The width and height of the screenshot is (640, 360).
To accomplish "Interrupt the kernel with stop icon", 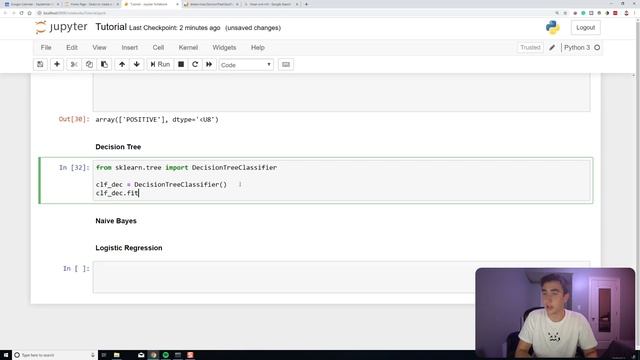I will tap(181, 64).
